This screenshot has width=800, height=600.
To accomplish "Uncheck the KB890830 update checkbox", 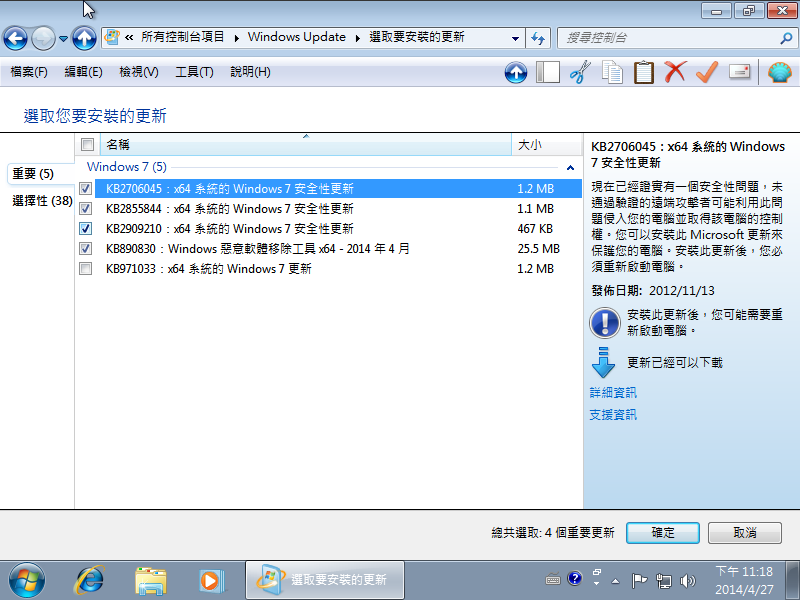I will click(x=86, y=248).
